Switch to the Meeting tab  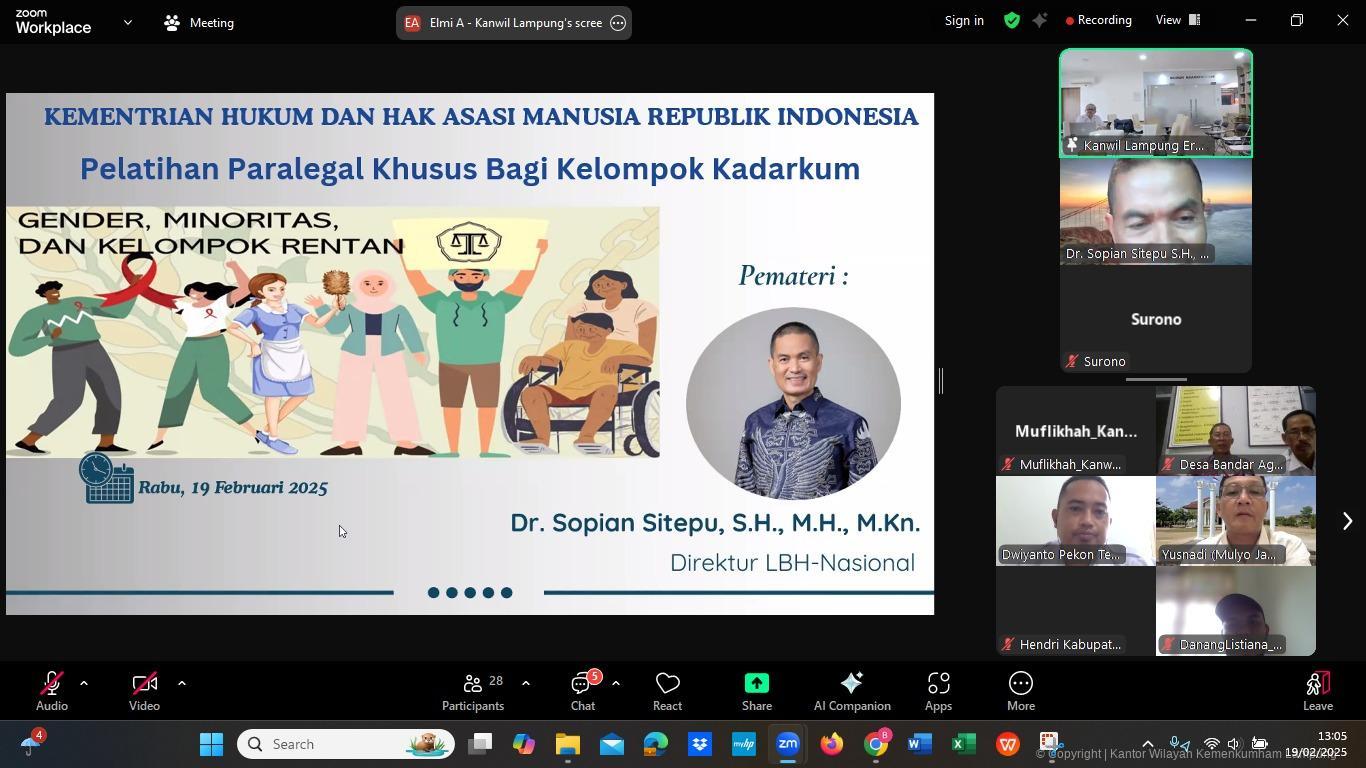tap(199, 22)
